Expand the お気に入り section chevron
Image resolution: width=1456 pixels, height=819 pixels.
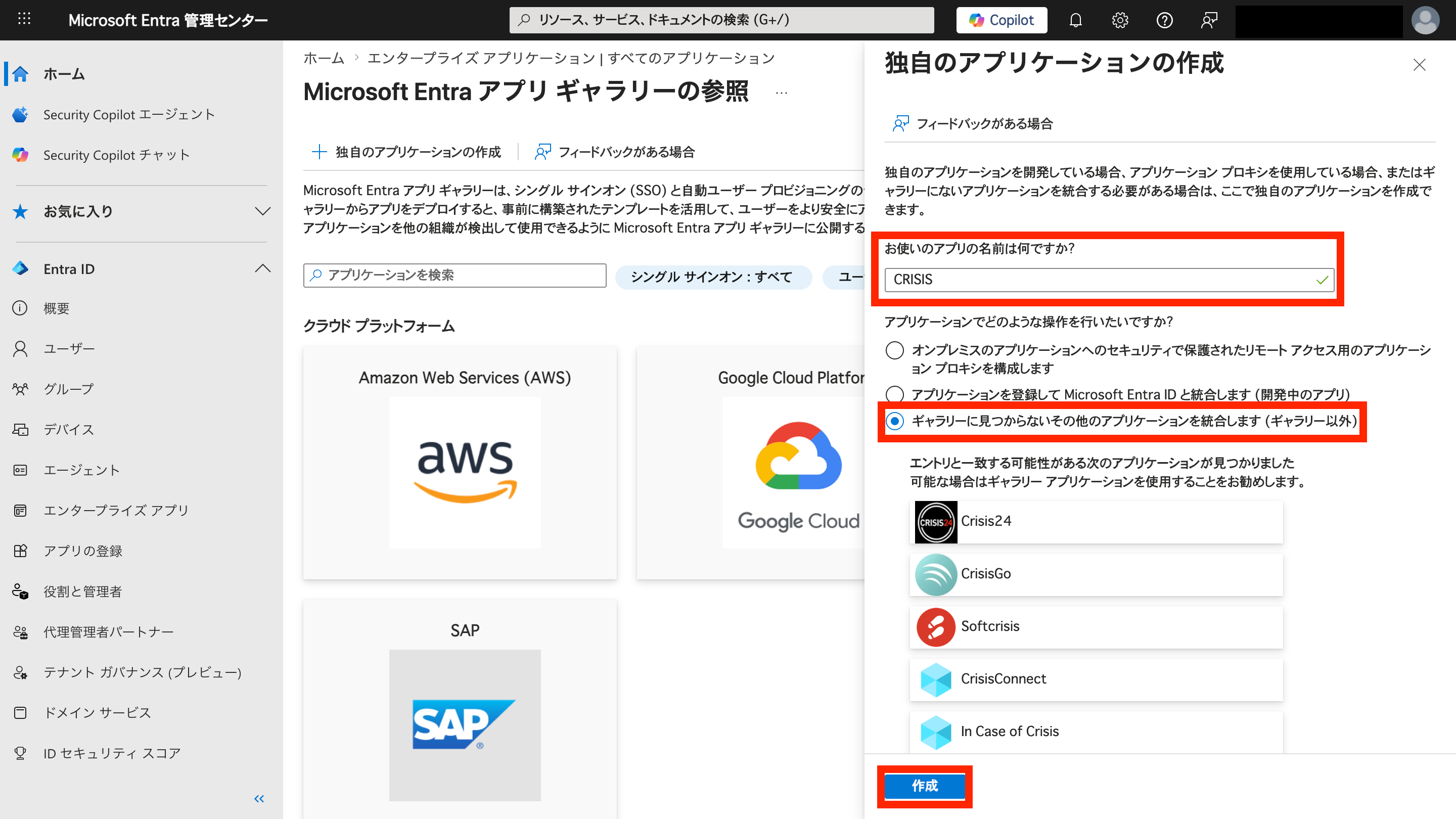262,211
